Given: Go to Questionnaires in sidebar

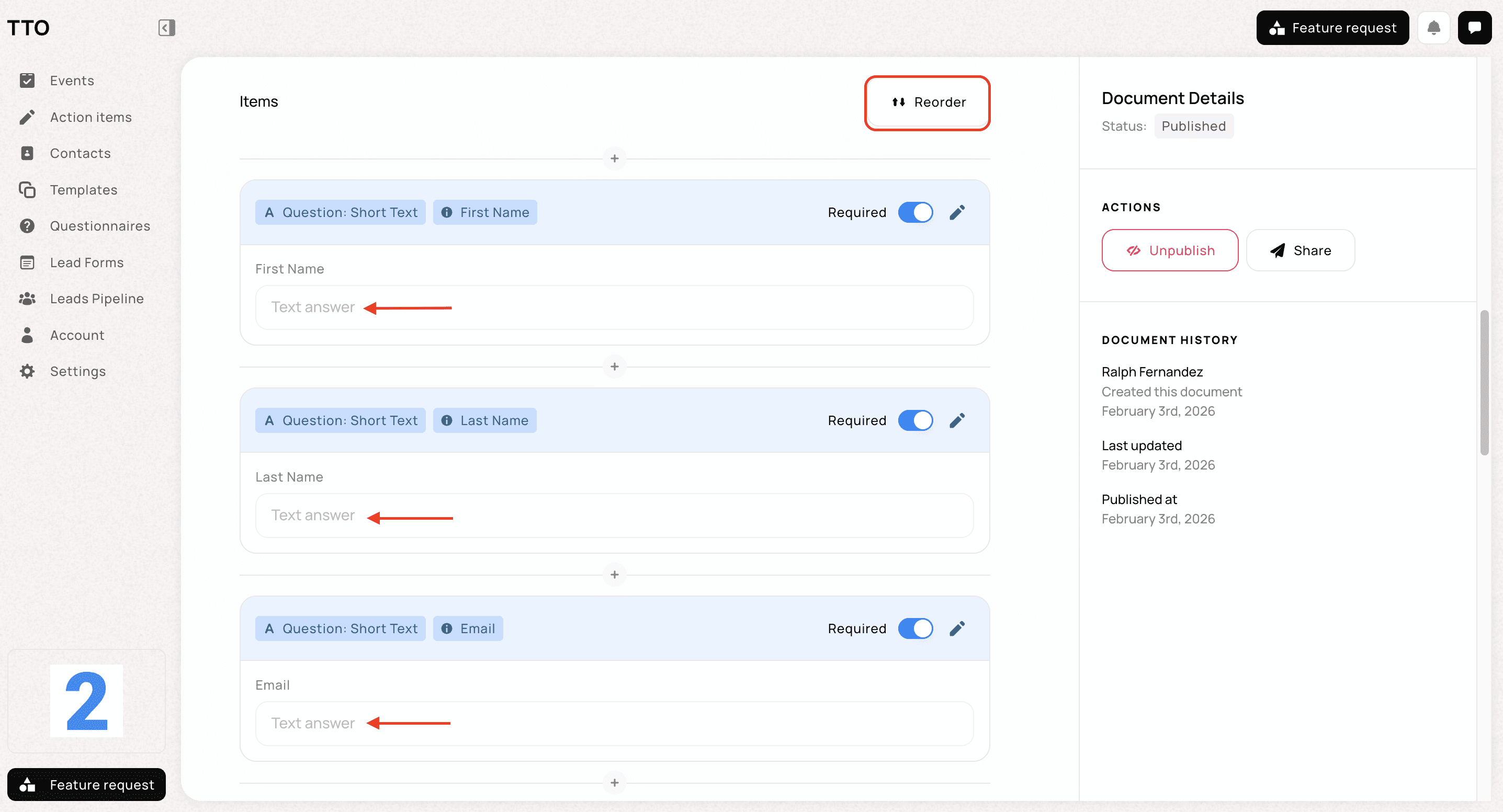Looking at the screenshot, I should pos(100,226).
